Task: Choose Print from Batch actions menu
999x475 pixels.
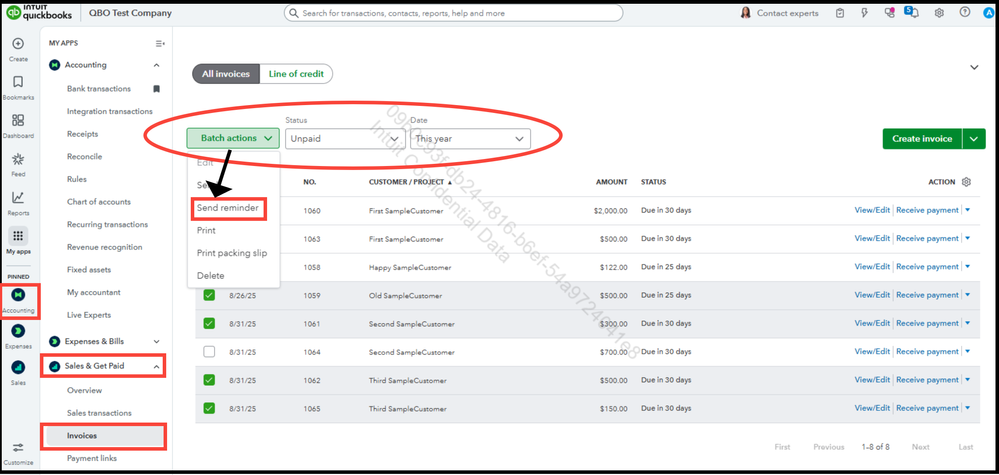Action: click(x=206, y=230)
